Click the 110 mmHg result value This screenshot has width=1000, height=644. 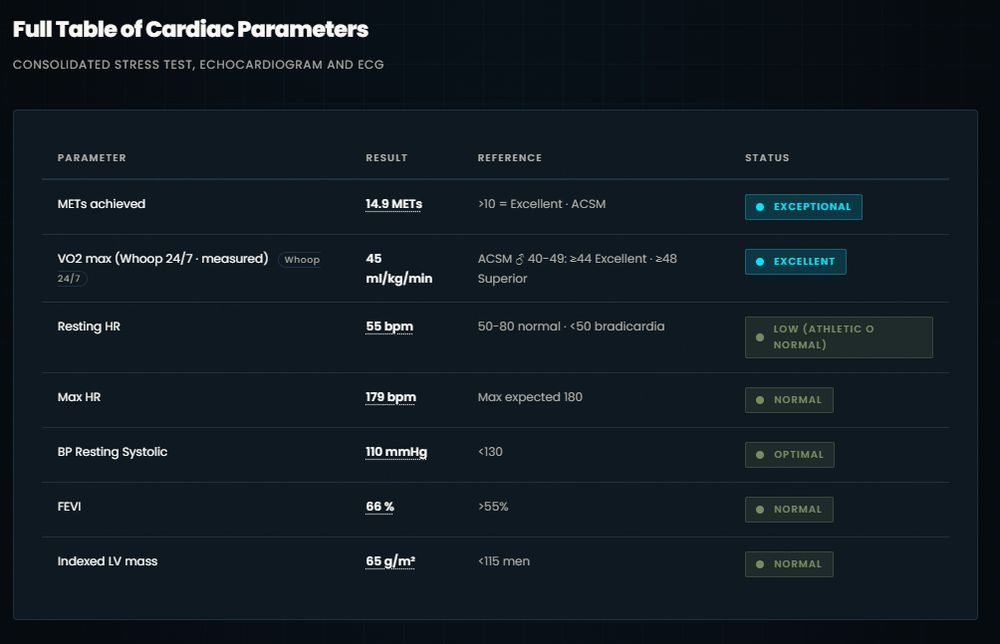pos(396,452)
